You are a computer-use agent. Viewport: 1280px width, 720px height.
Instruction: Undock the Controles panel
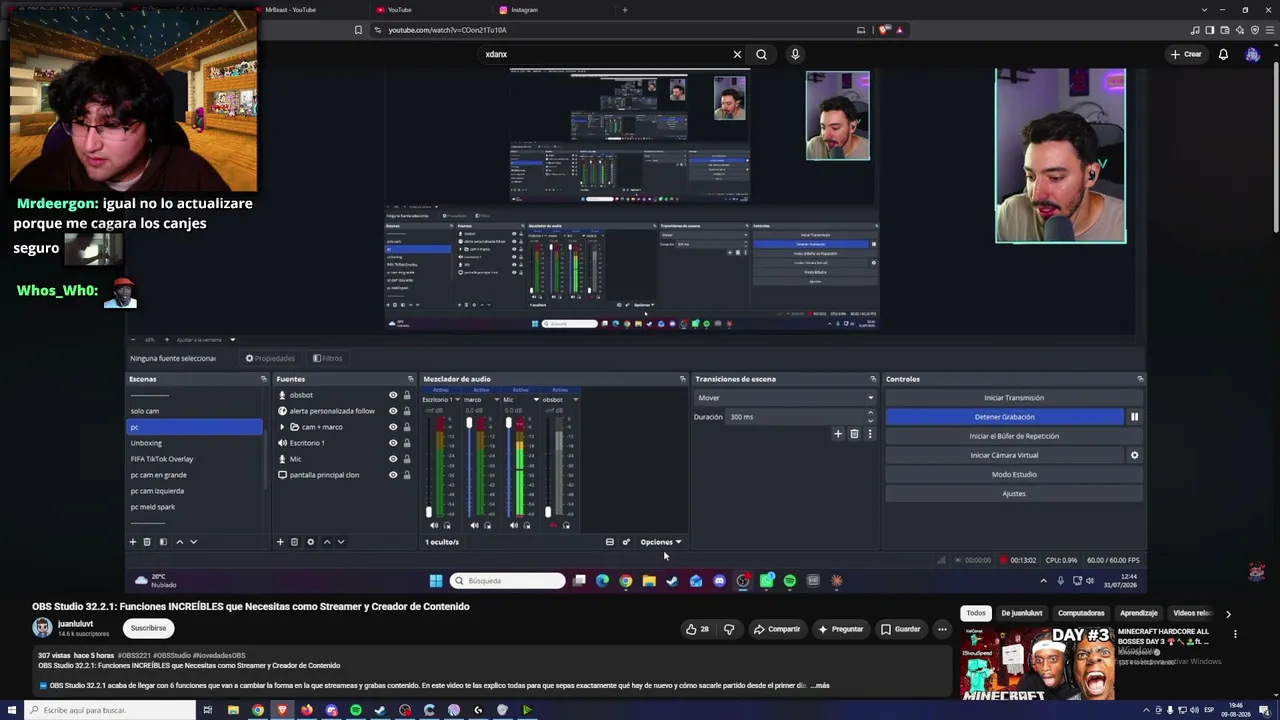tap(1140, 379)
